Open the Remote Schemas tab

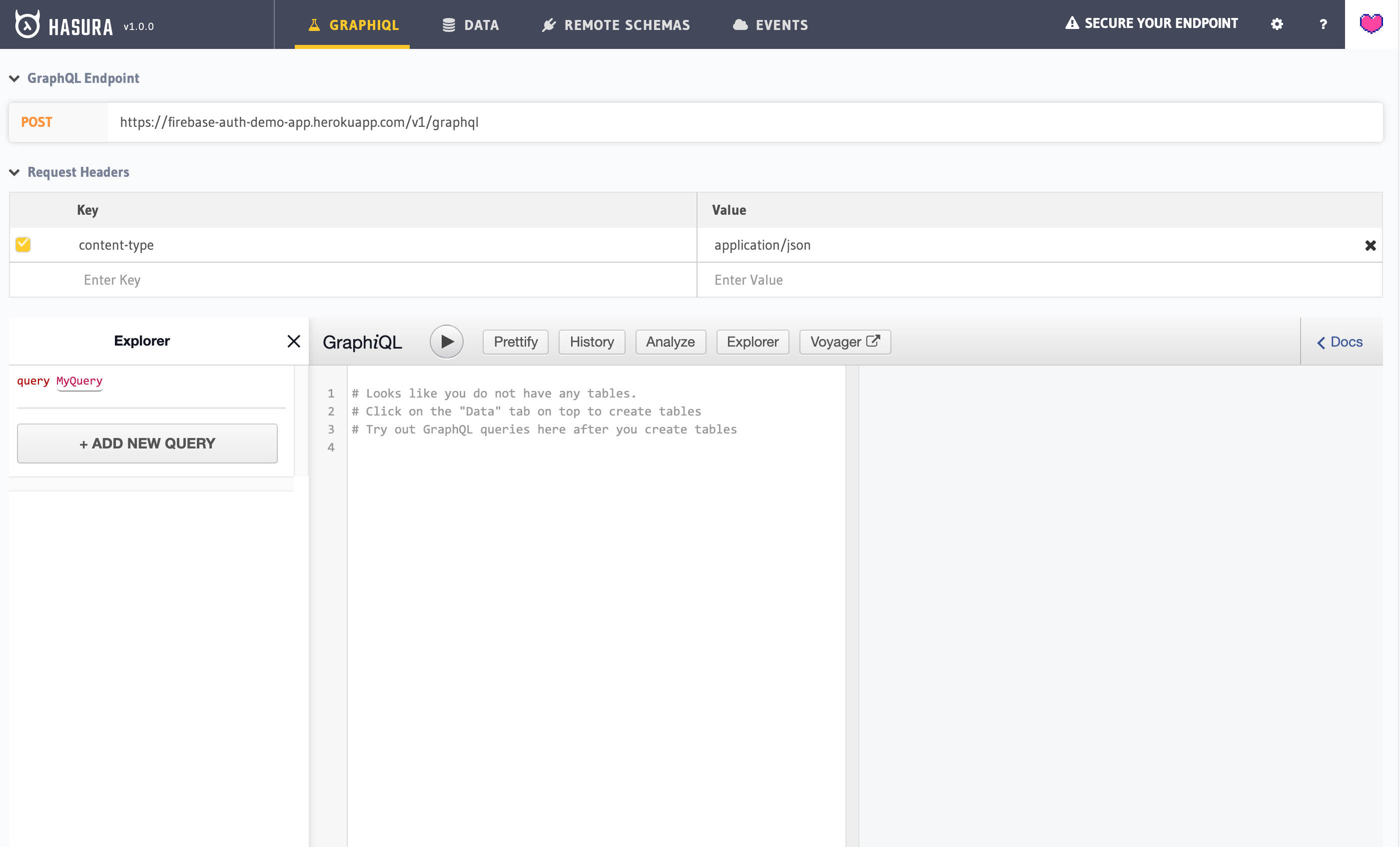pos(616,25)
